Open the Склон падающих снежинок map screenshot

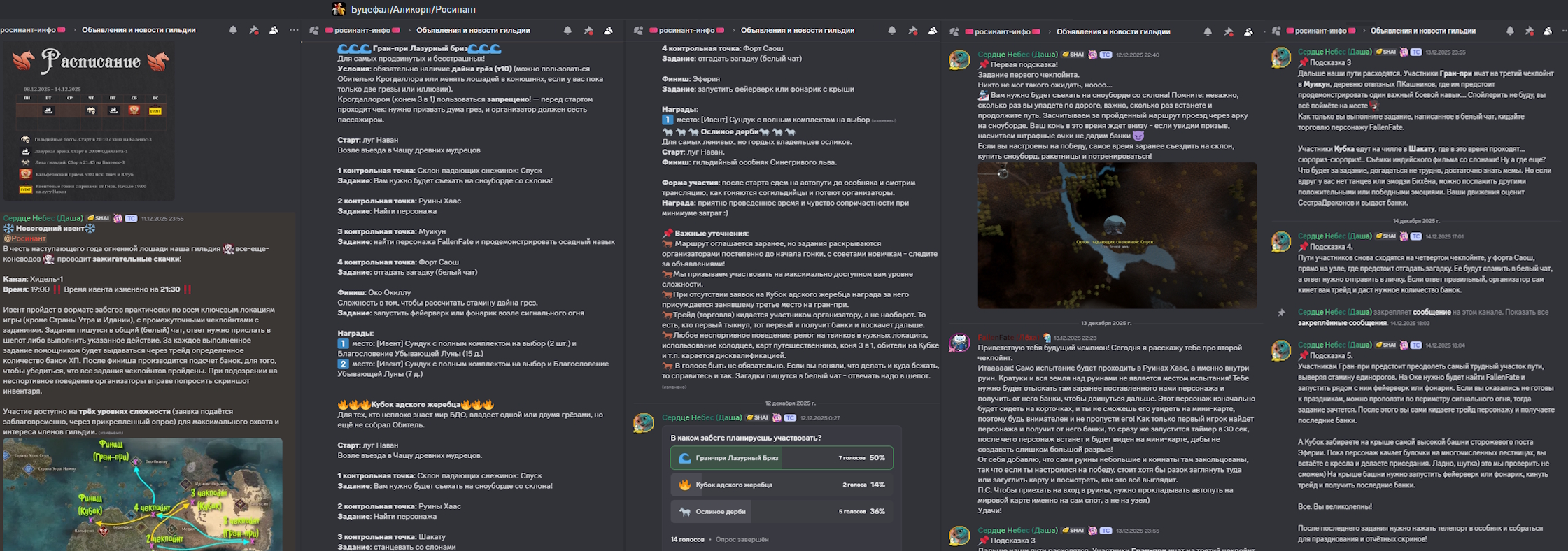[x=1117, y=236]
